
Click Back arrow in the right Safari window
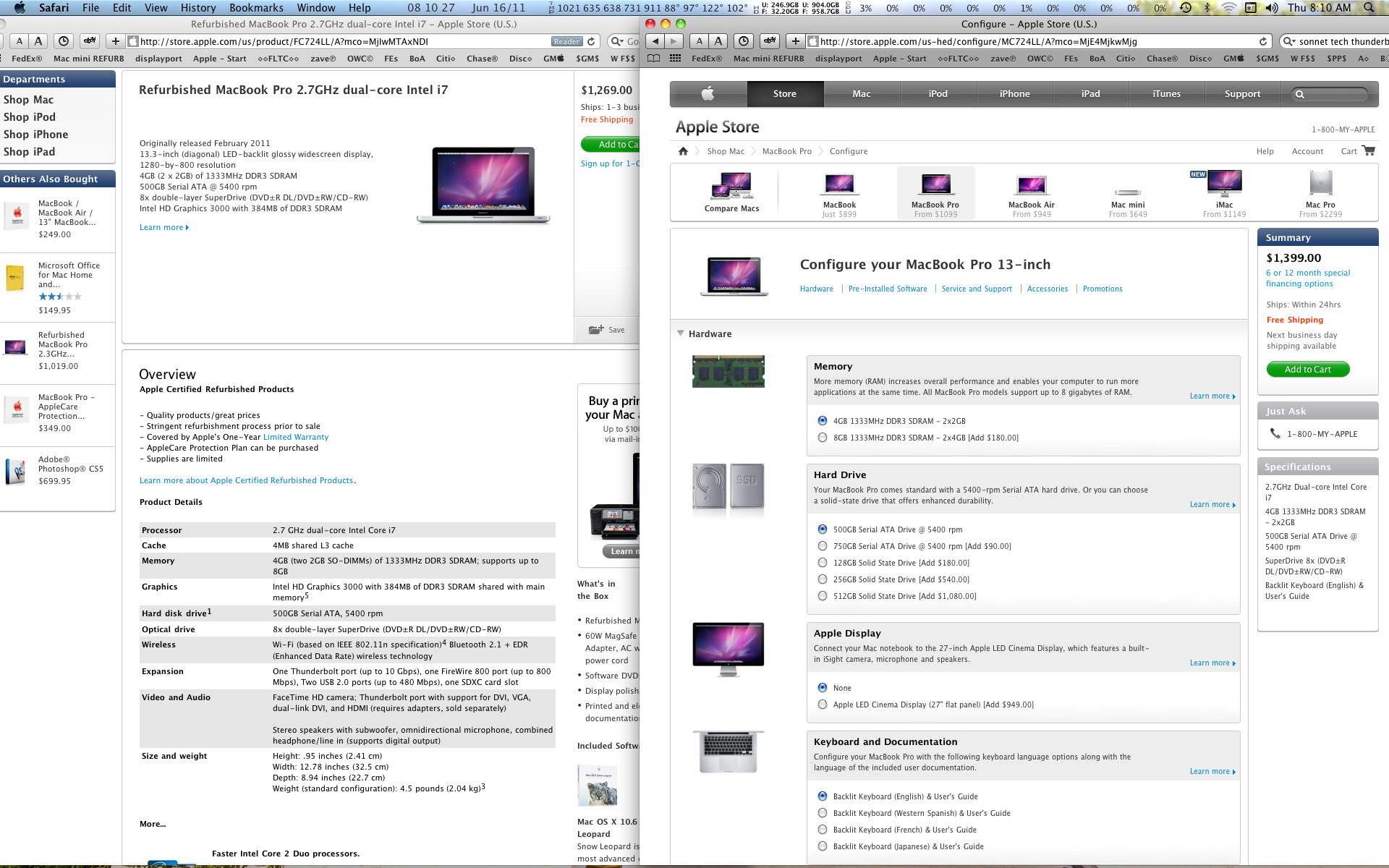(655, 41)
